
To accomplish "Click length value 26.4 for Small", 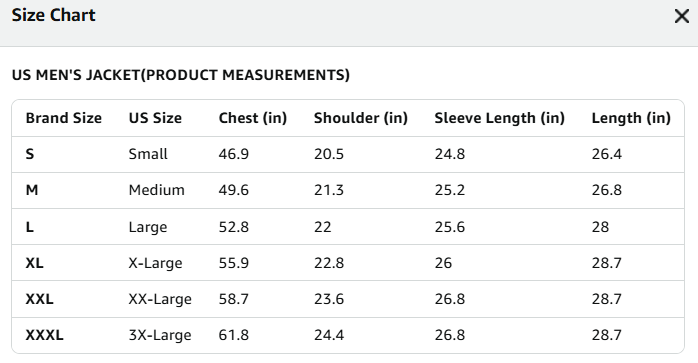I will [x=606, y=154].
